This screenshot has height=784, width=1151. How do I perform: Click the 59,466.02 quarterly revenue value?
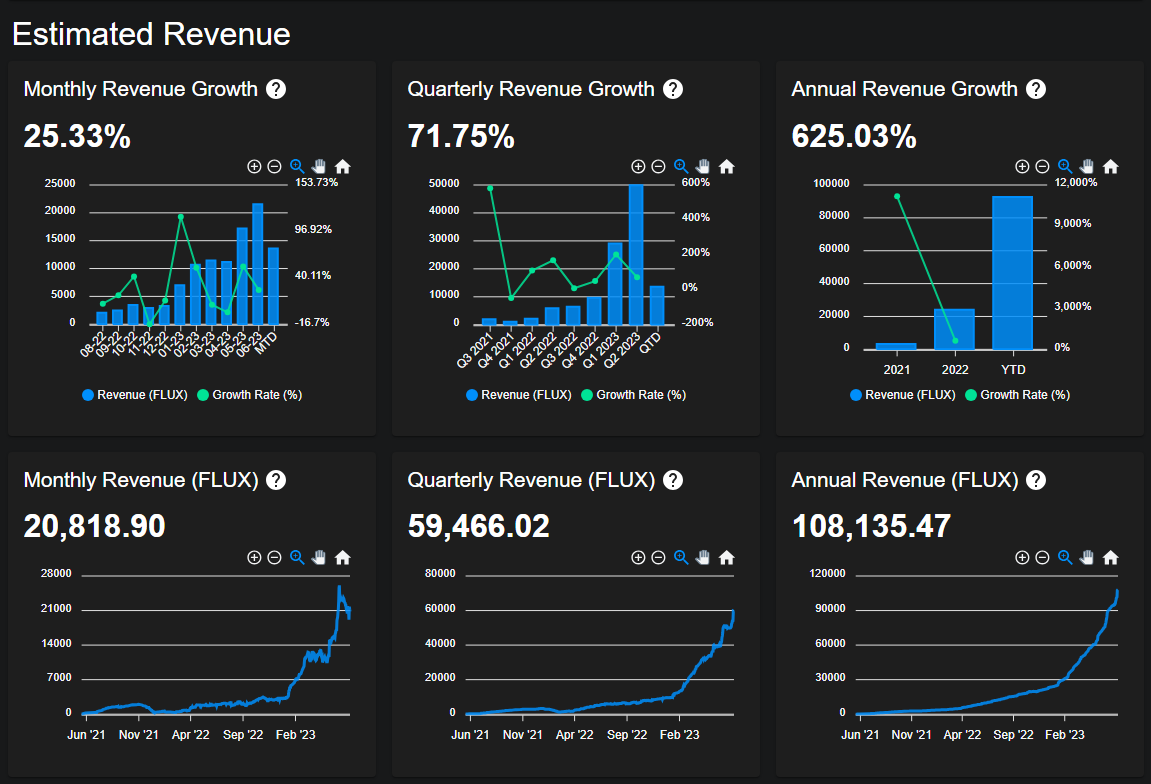coord(479,526)
